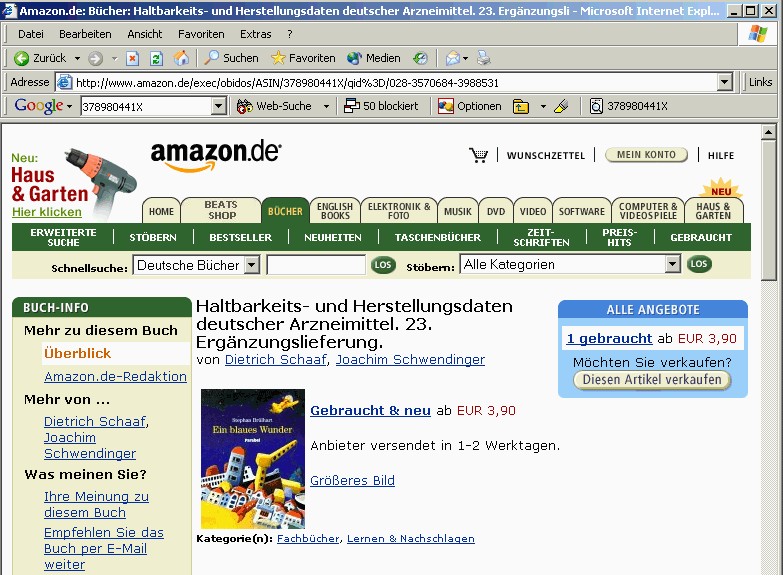Switch to the SOFTWARE tab
This screenshot has height=575, width=783.
[582, 211]
